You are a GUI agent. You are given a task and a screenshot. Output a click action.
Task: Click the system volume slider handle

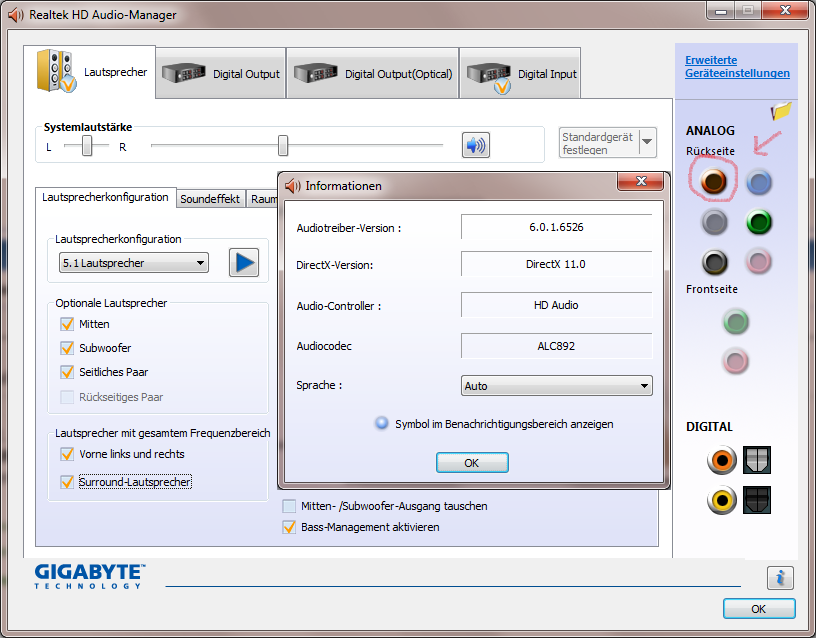283,145
